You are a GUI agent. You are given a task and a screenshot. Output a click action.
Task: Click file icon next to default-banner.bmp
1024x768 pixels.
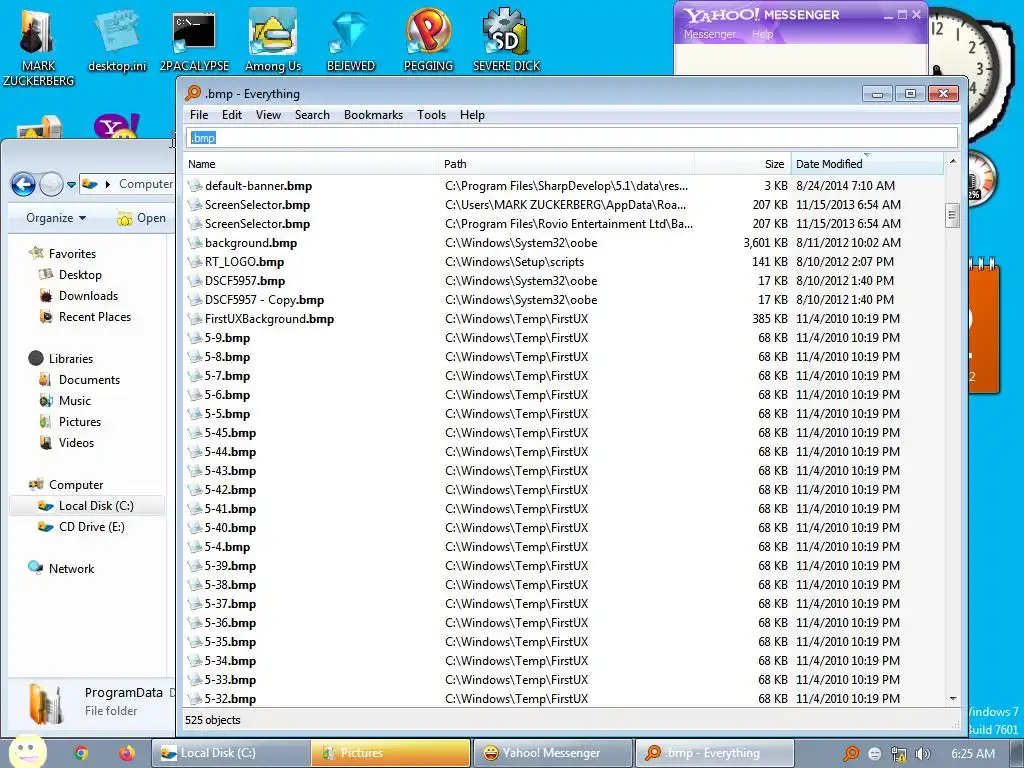click(x=194, y=186)
